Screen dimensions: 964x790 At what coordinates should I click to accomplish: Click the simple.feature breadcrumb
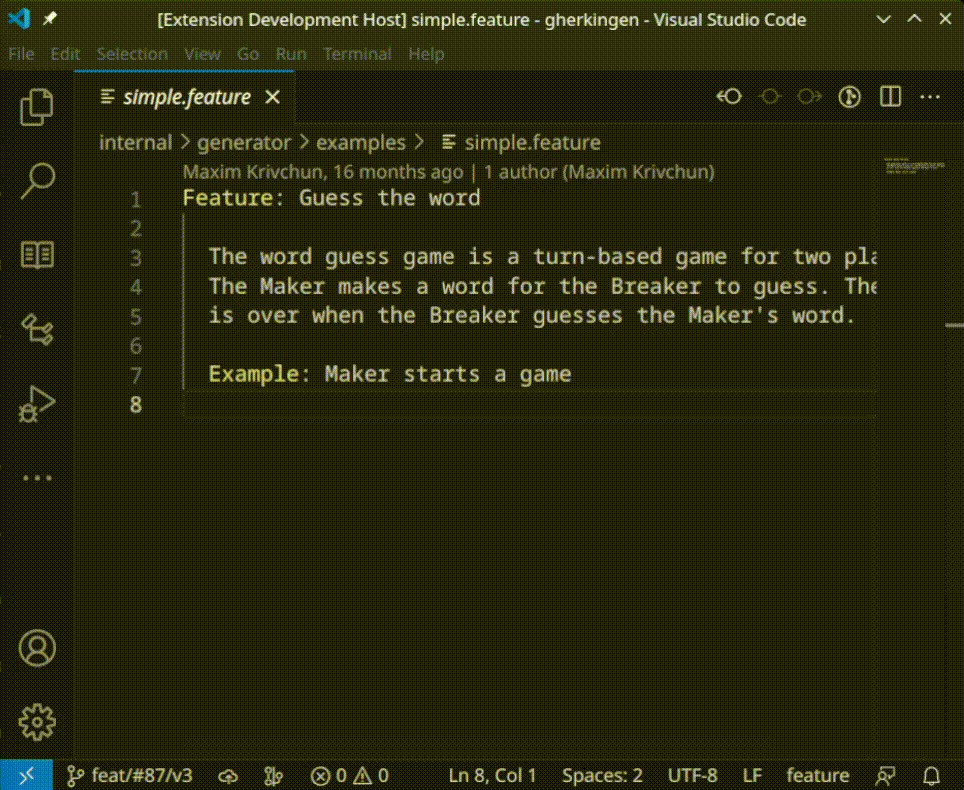(521, 142)
